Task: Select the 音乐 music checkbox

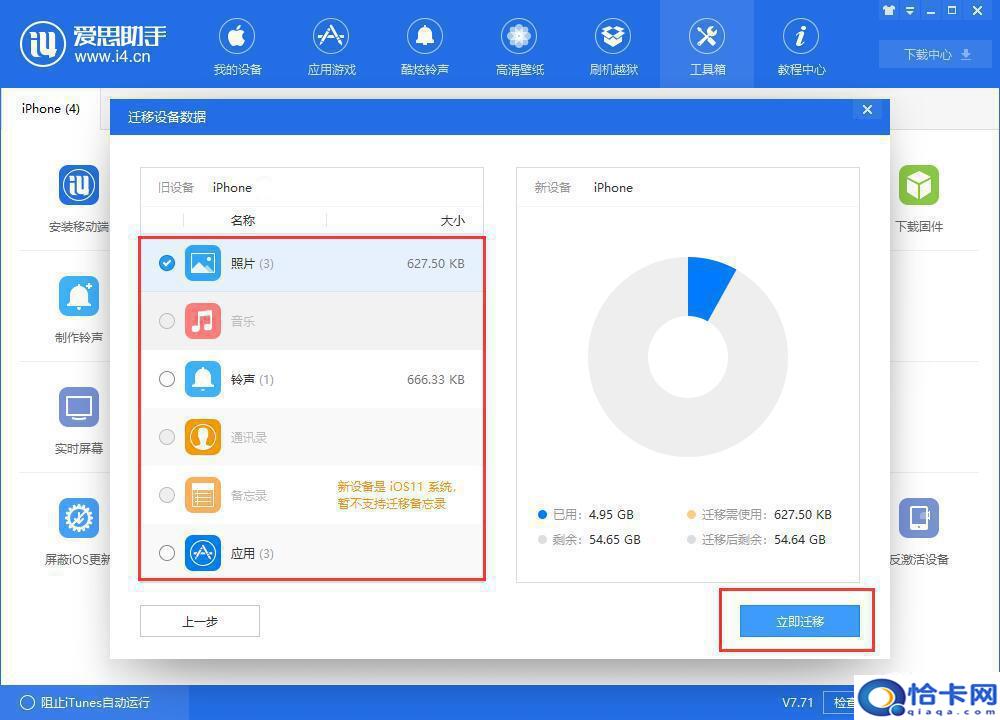Action: 166,321
